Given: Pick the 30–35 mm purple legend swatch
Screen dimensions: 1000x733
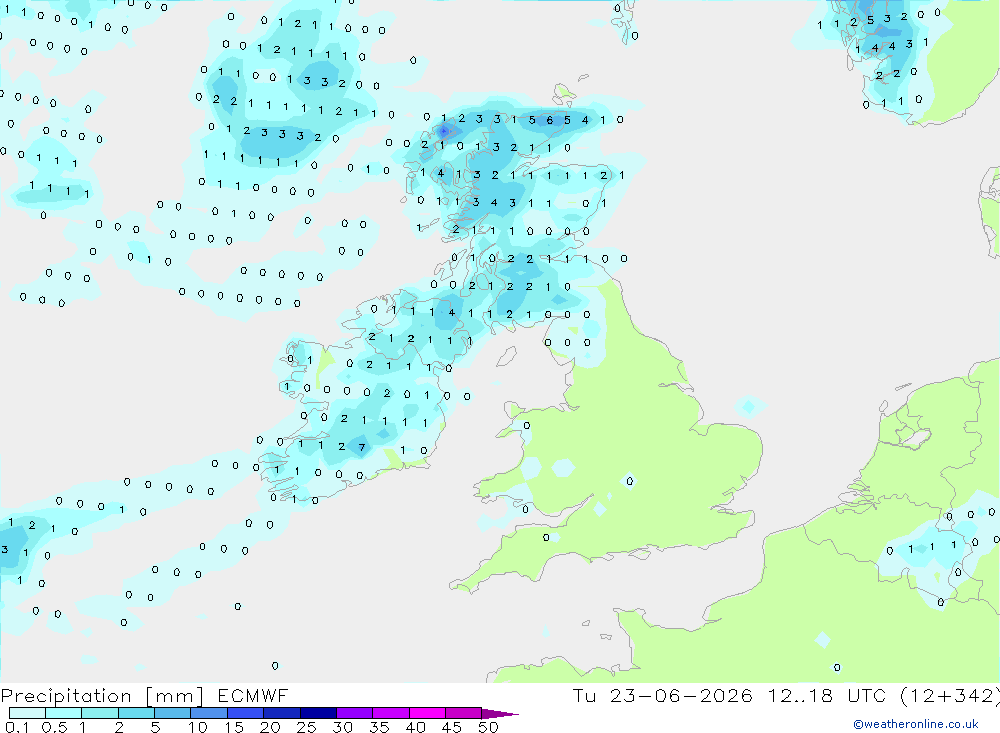Looking at the screenshot, I should tap(355, 713).
